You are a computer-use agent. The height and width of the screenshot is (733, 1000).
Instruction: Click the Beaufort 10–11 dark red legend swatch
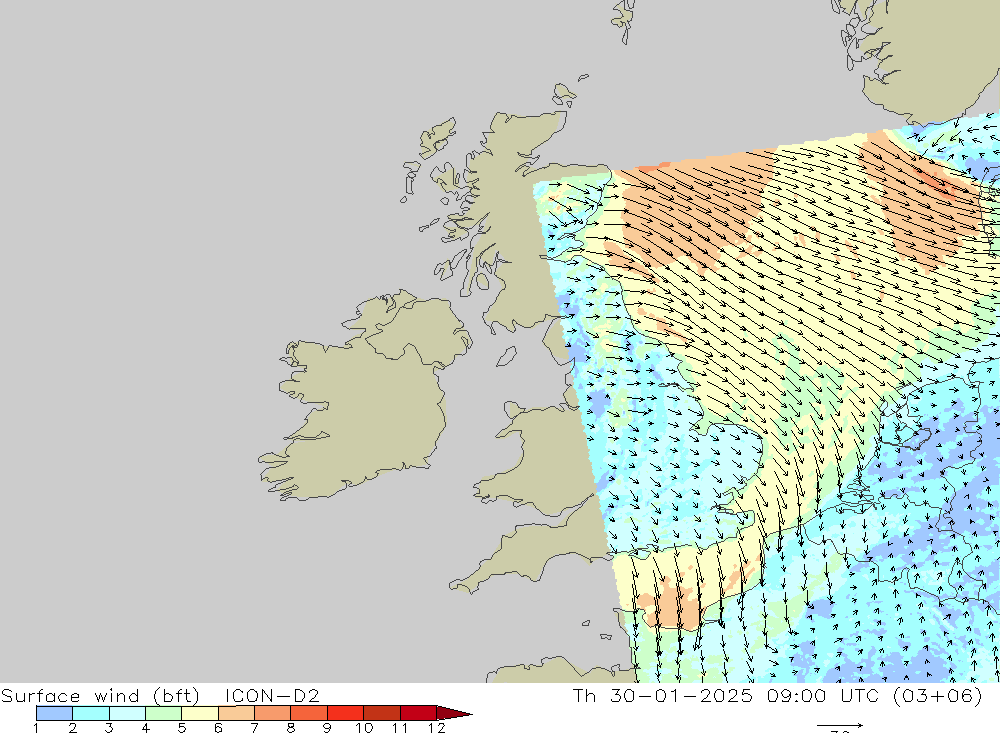click(381, 713)
